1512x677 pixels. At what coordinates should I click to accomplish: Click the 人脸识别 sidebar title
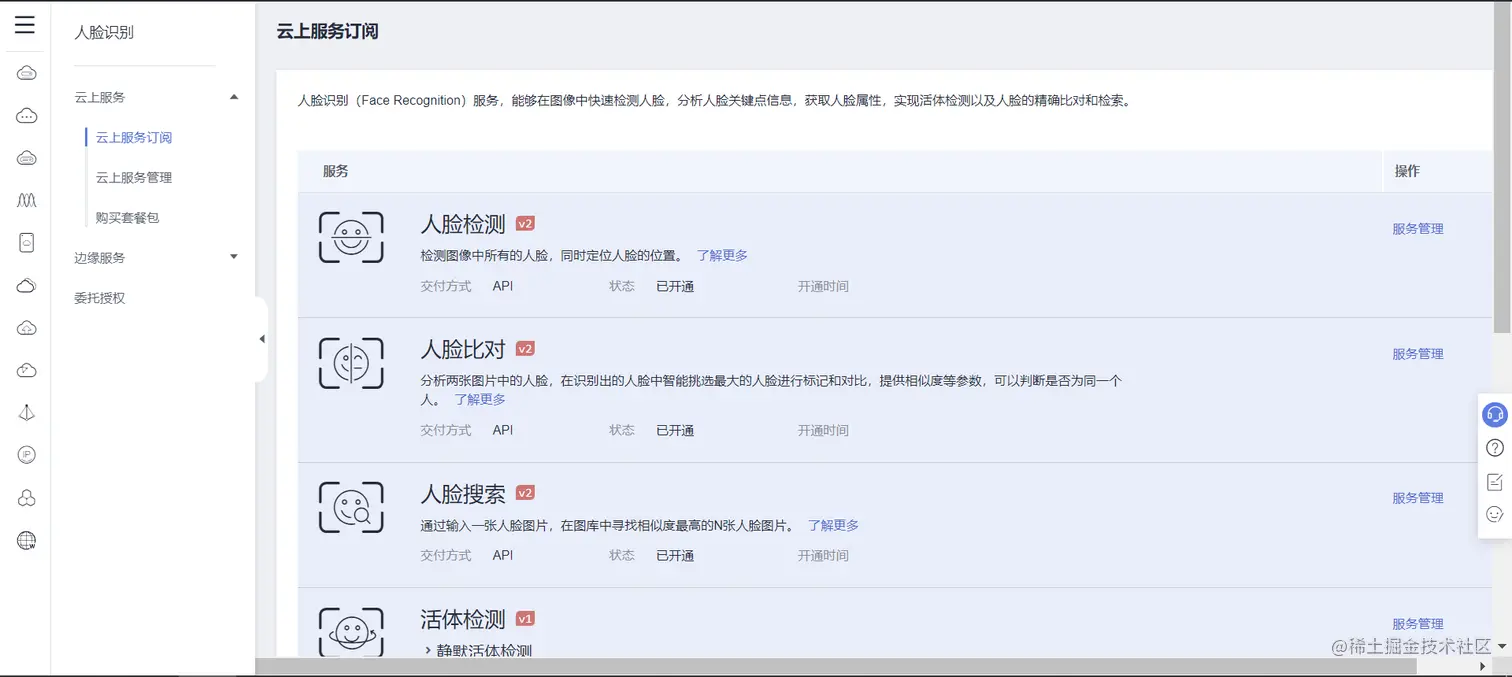(x=104, y=32)
